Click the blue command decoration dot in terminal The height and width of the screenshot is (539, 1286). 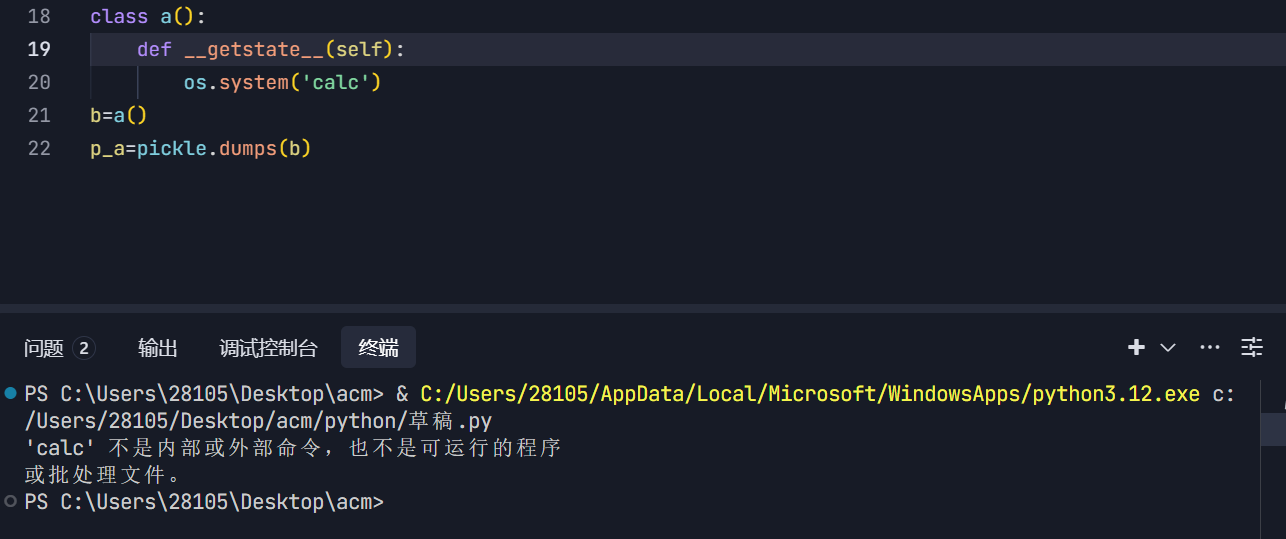pyautogui.click(x=10, y=393)
